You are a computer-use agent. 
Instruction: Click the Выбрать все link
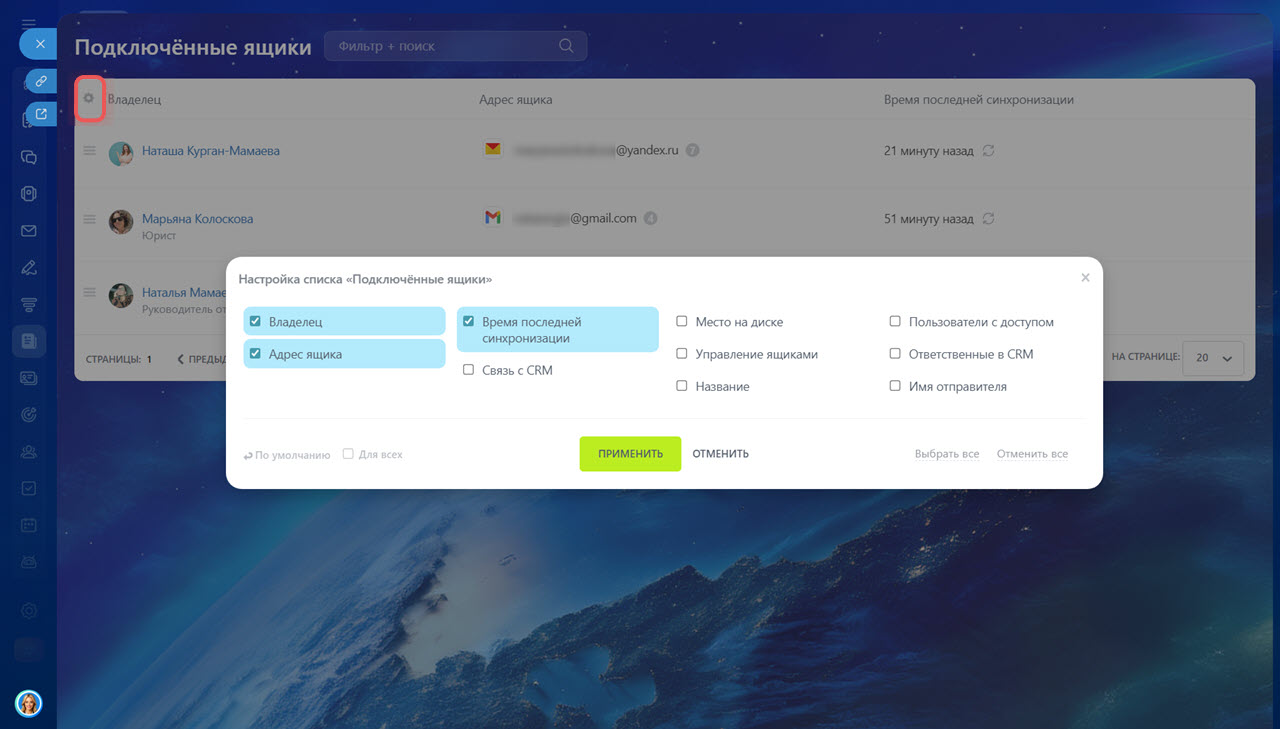coord(946,454)
